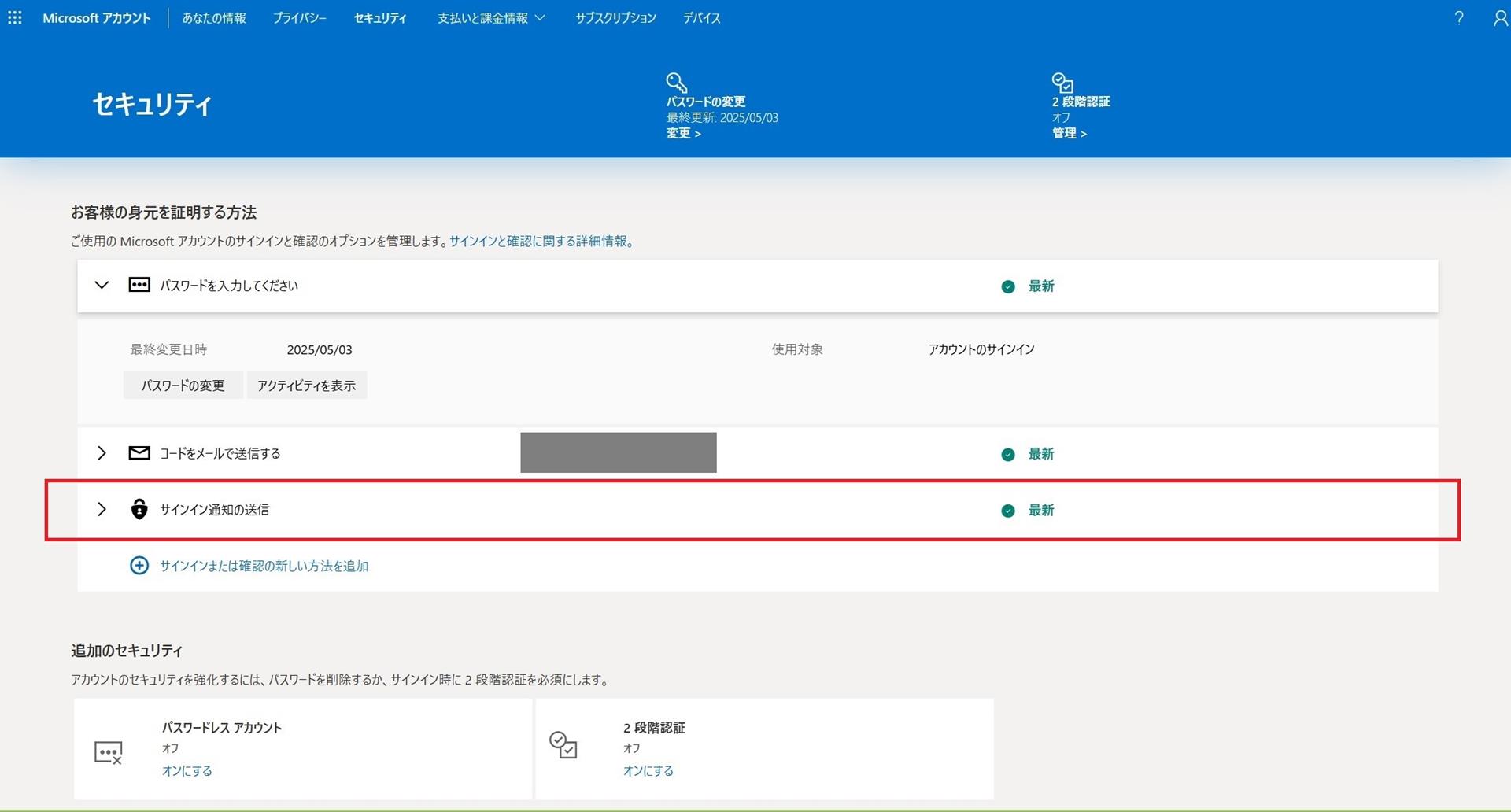Click the lock shield icon for サインイン通知の送信
The height and width of the screenshot is (812, 1511).
coord(139,510)
